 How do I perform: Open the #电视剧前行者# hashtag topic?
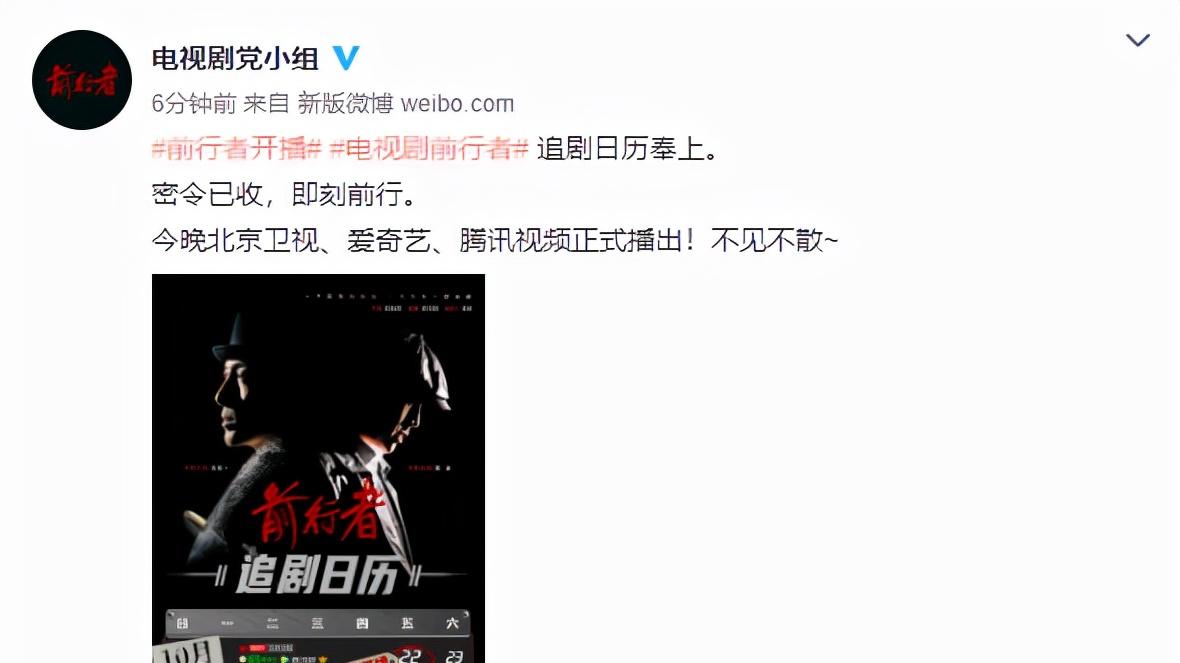coord(429,149)
